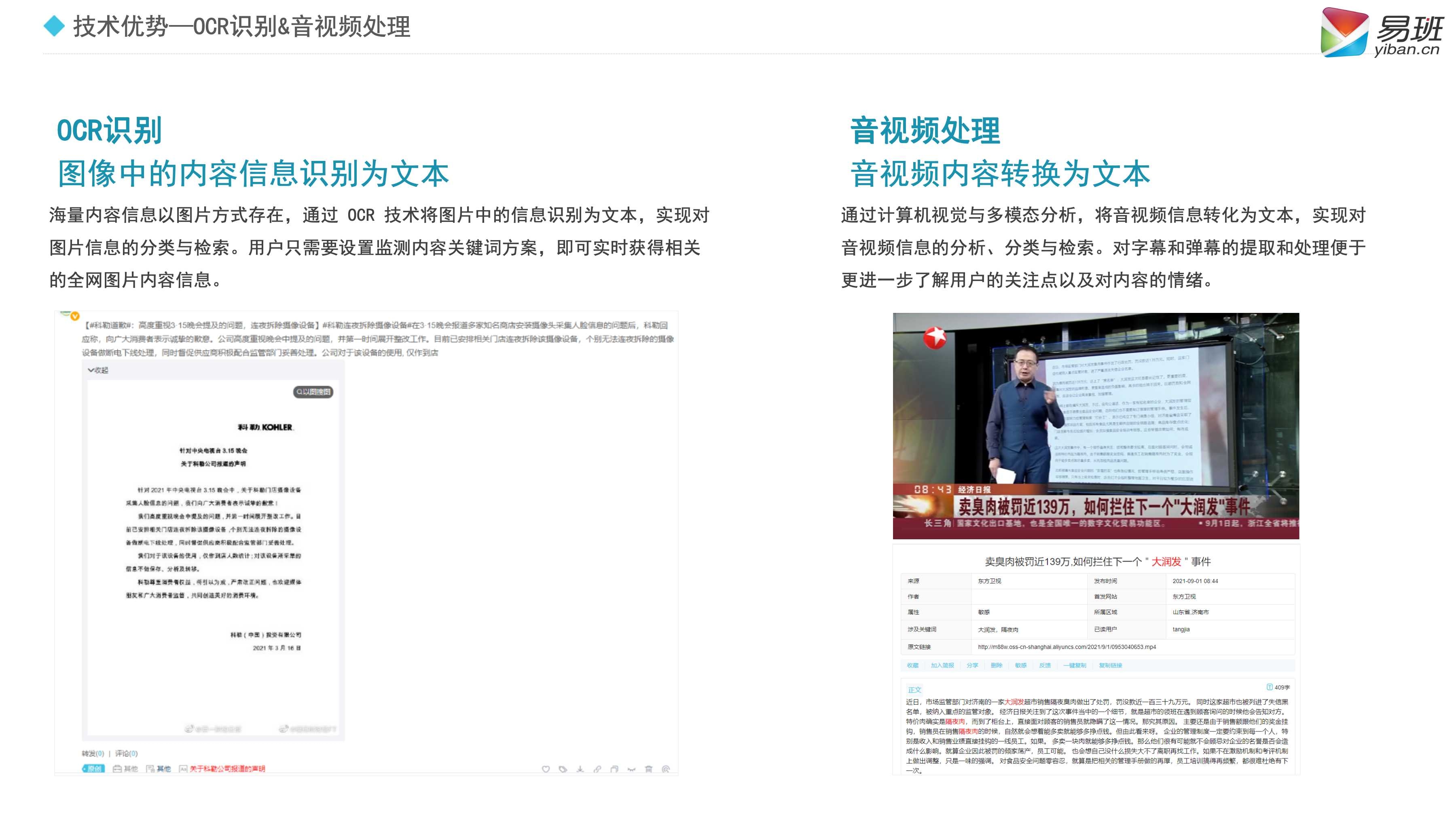Viewport: 1456px width, 815px height.
Task: Click the 以图搜图 image search button
Action: click(x=313, y=392)
